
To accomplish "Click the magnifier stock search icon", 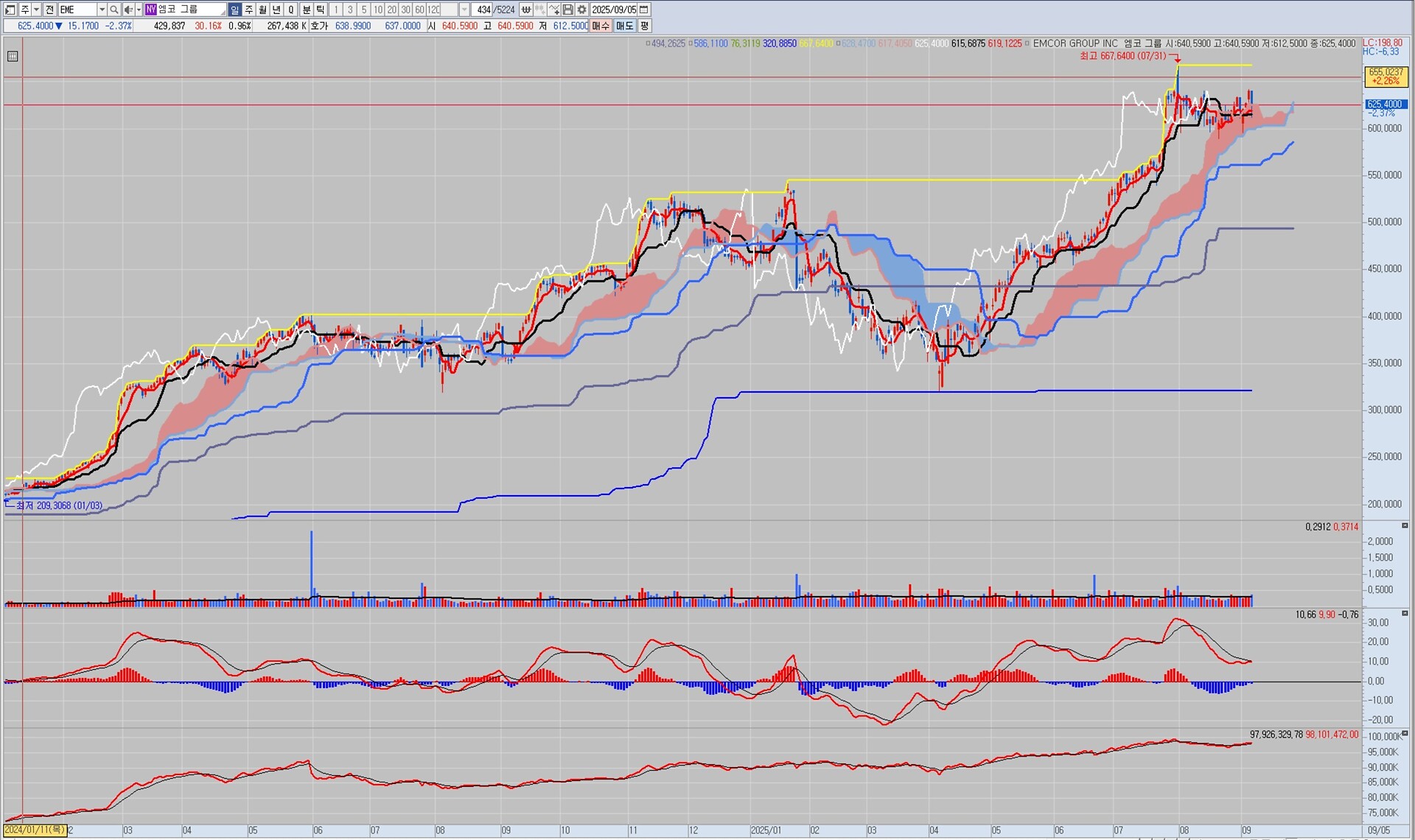I will click(114, 10).
